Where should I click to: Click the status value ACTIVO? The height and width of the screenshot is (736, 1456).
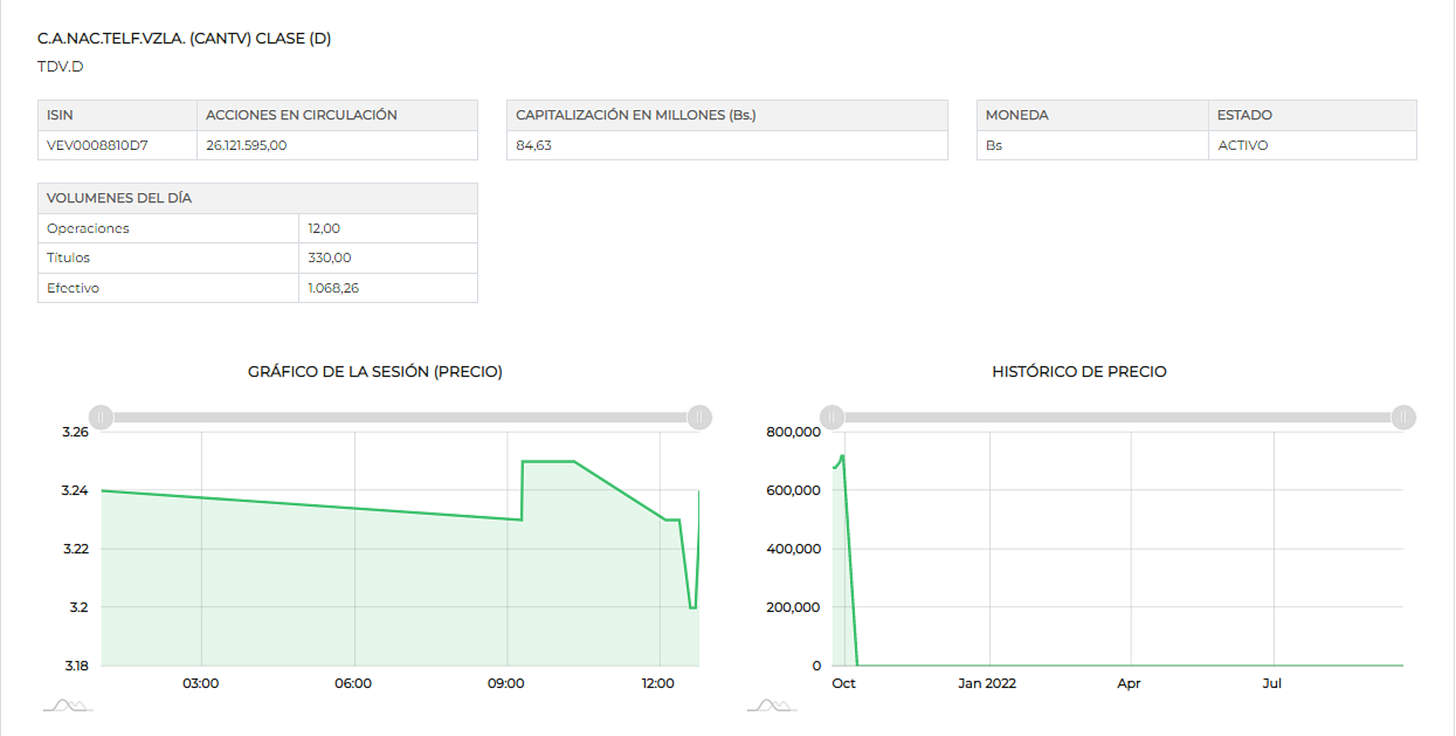[x=1243, y=145]
